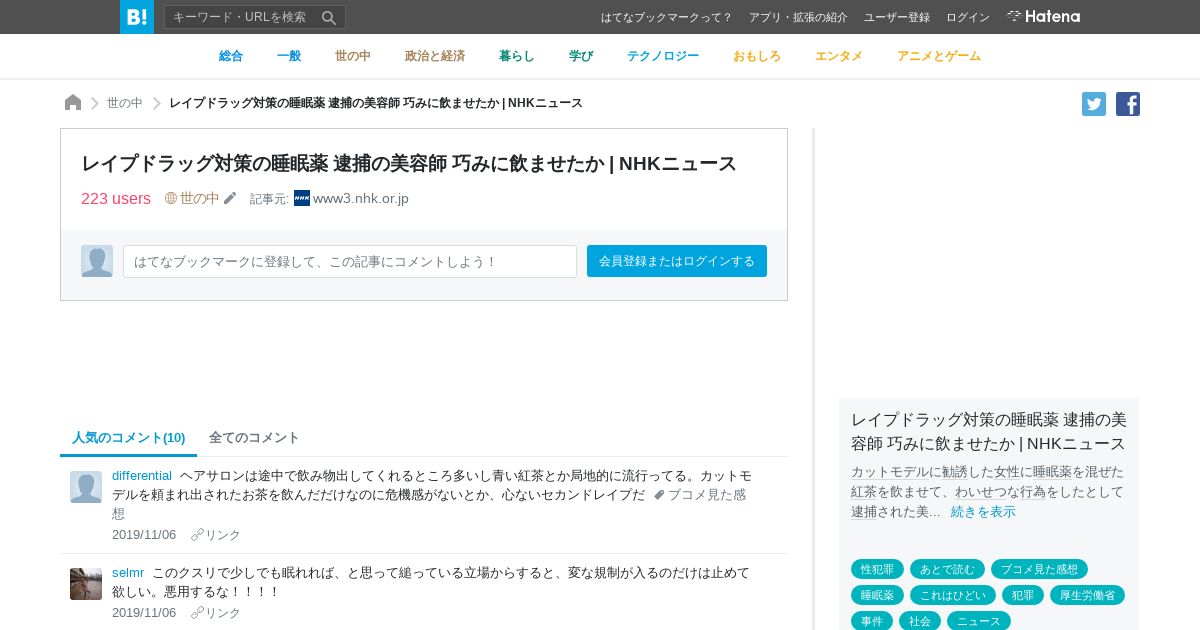The image size is (1200, 630).
Task: Select the アニメとゲーム category
Action: 939,56
